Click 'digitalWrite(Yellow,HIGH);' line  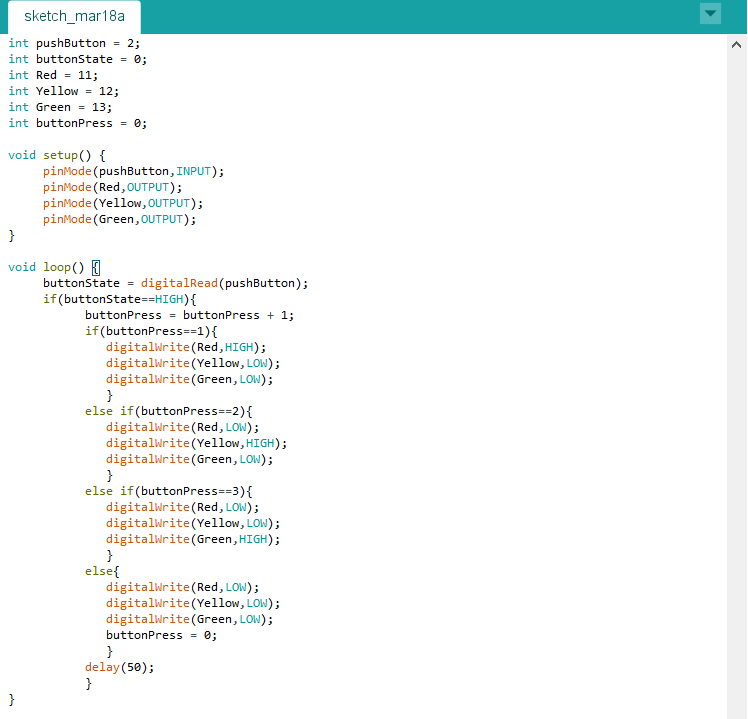[197, 443]
